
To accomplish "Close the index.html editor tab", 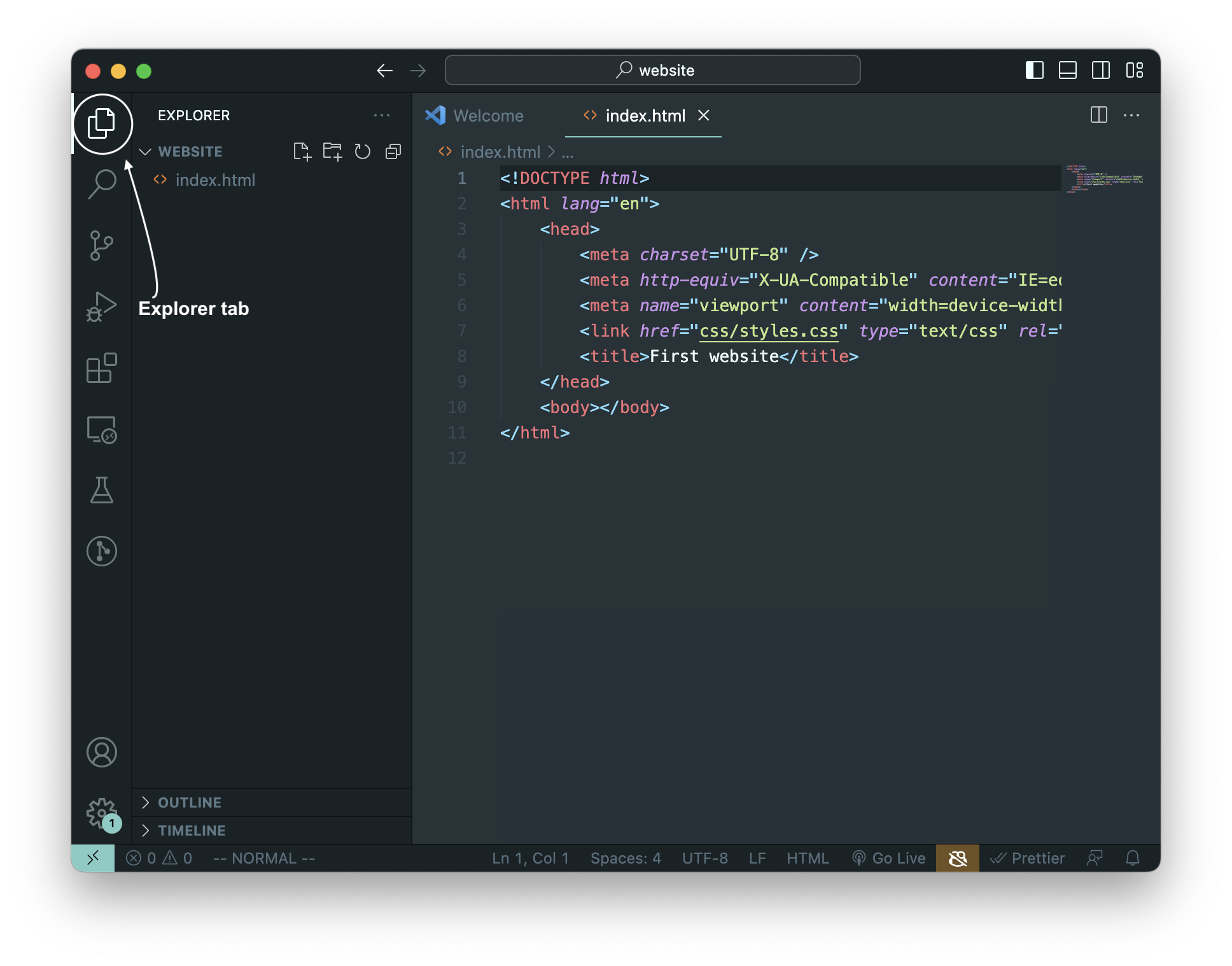I will click(x=704, y=116).
